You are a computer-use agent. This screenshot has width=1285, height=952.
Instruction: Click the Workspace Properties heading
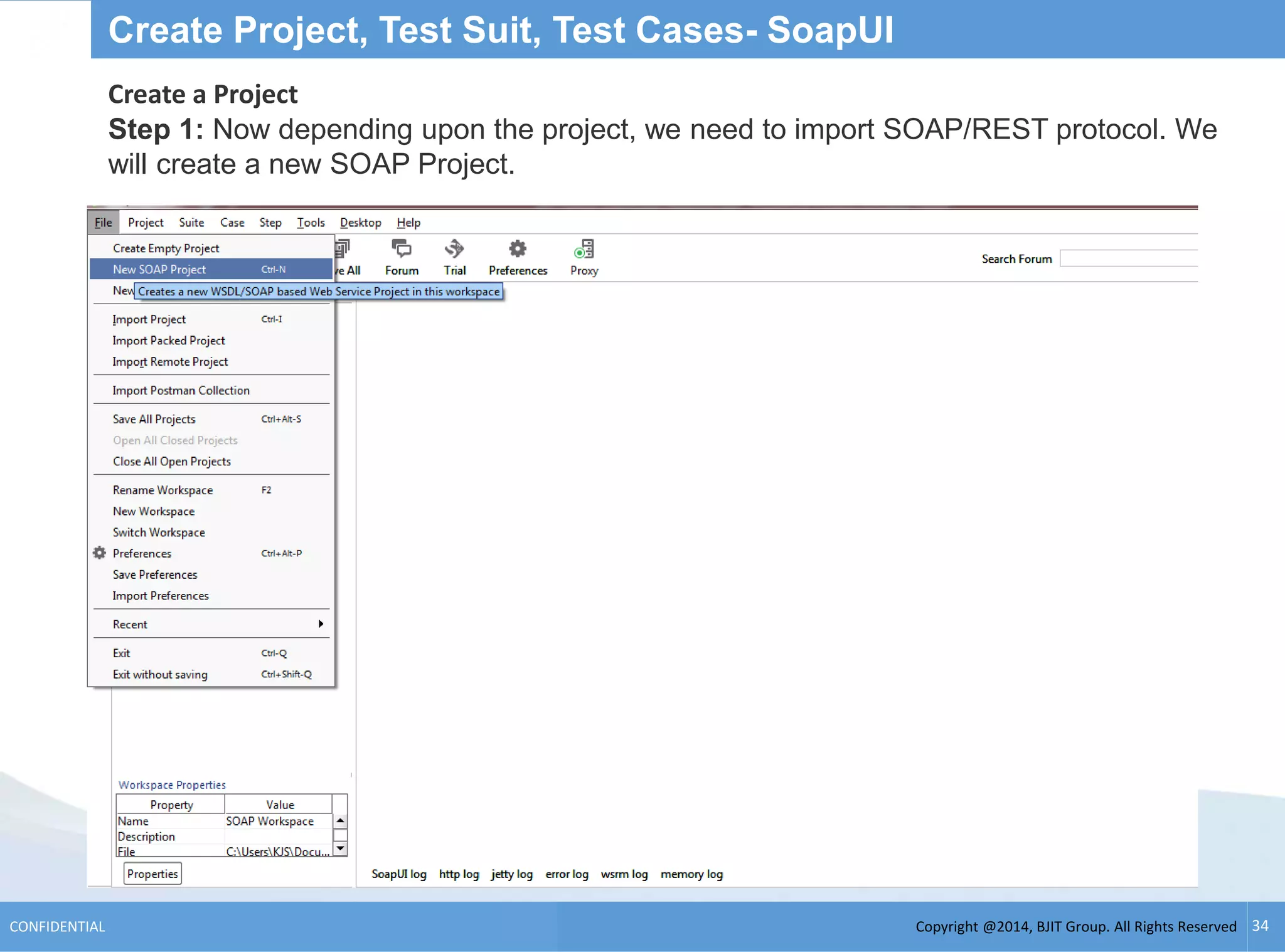pos(172,785)
